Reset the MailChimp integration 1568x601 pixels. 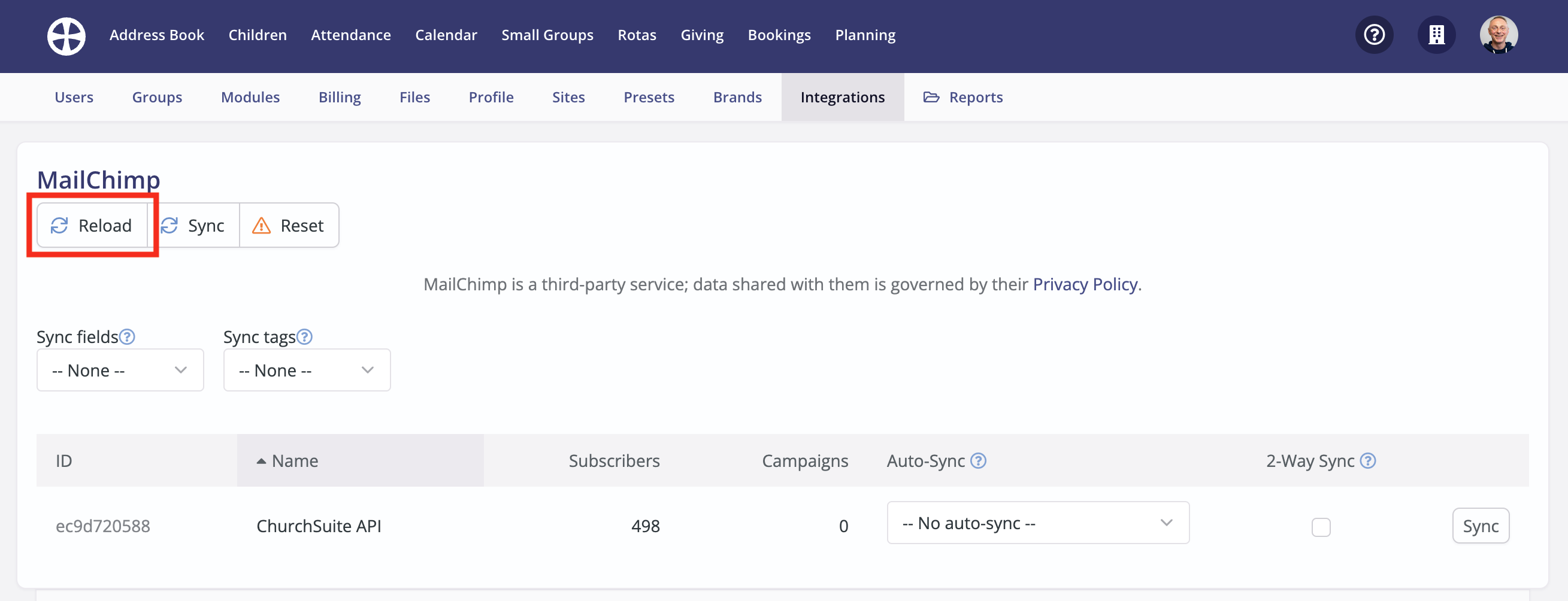(289, 225)
